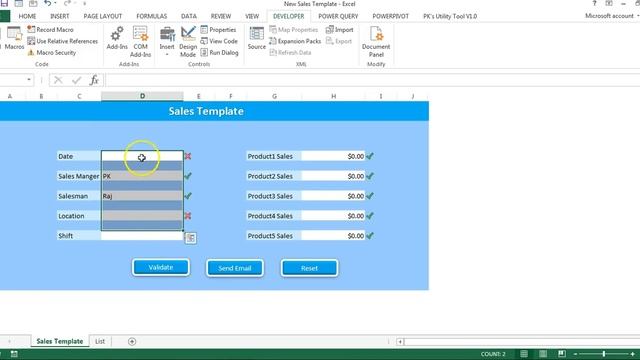Open control Properties

(x=218, y=30)
